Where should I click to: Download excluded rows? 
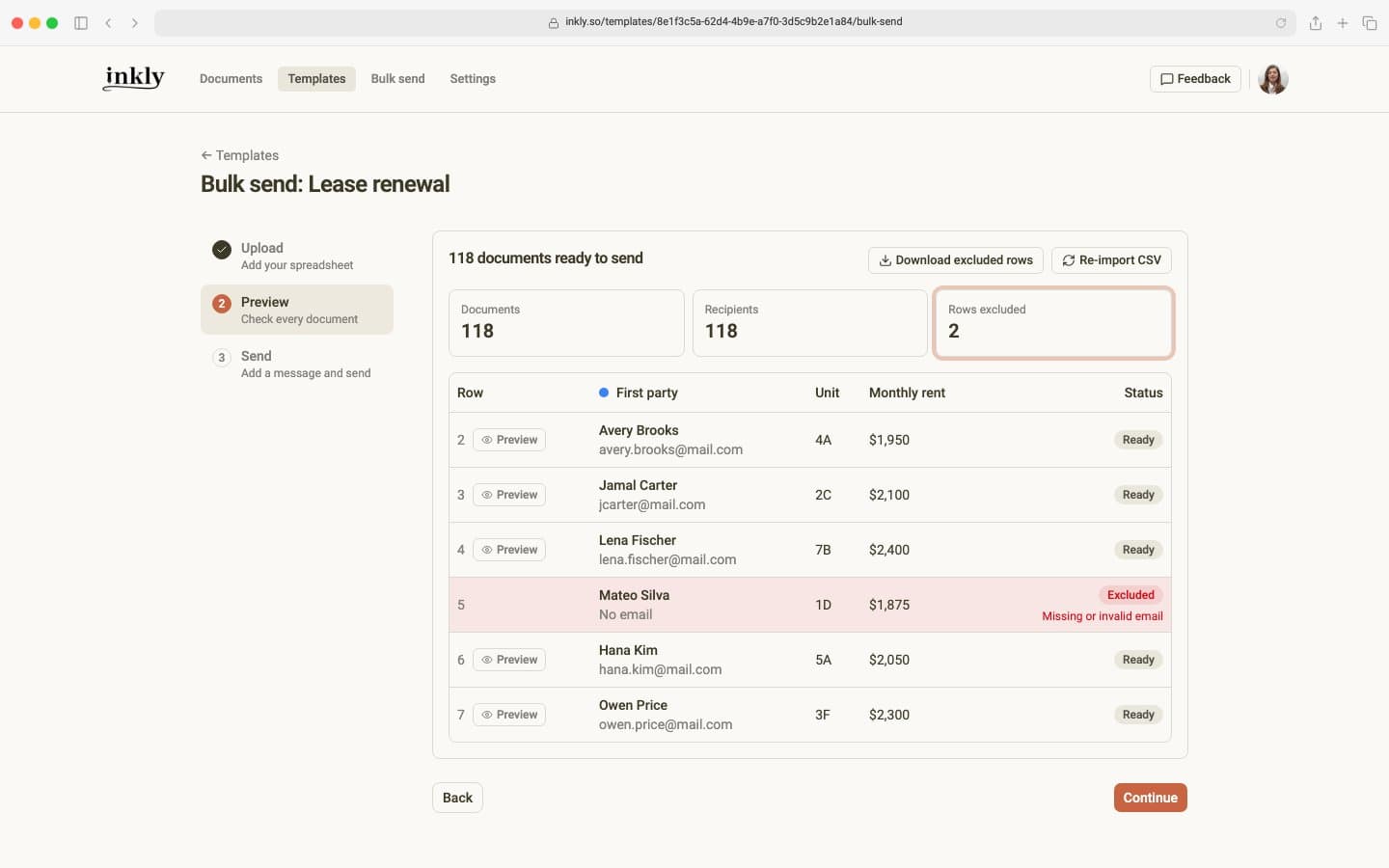(956, 260)
